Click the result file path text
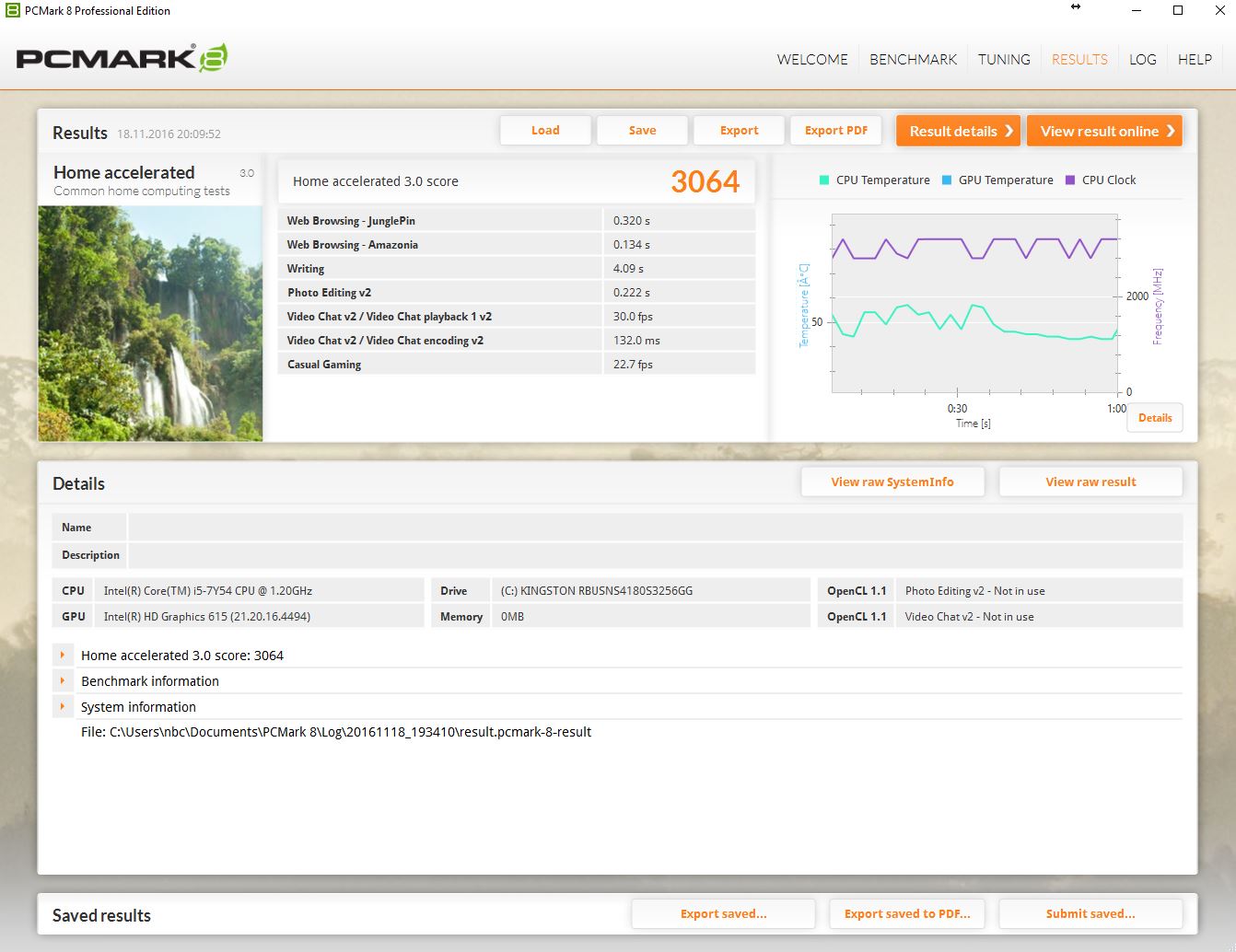Viewport: 1236px width, 952px height. 336,732
